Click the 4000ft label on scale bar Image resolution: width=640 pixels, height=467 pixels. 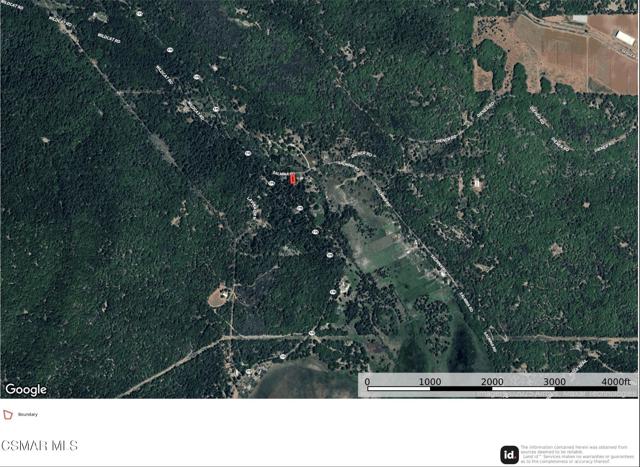pyautogui.click(x=616, y=382)
